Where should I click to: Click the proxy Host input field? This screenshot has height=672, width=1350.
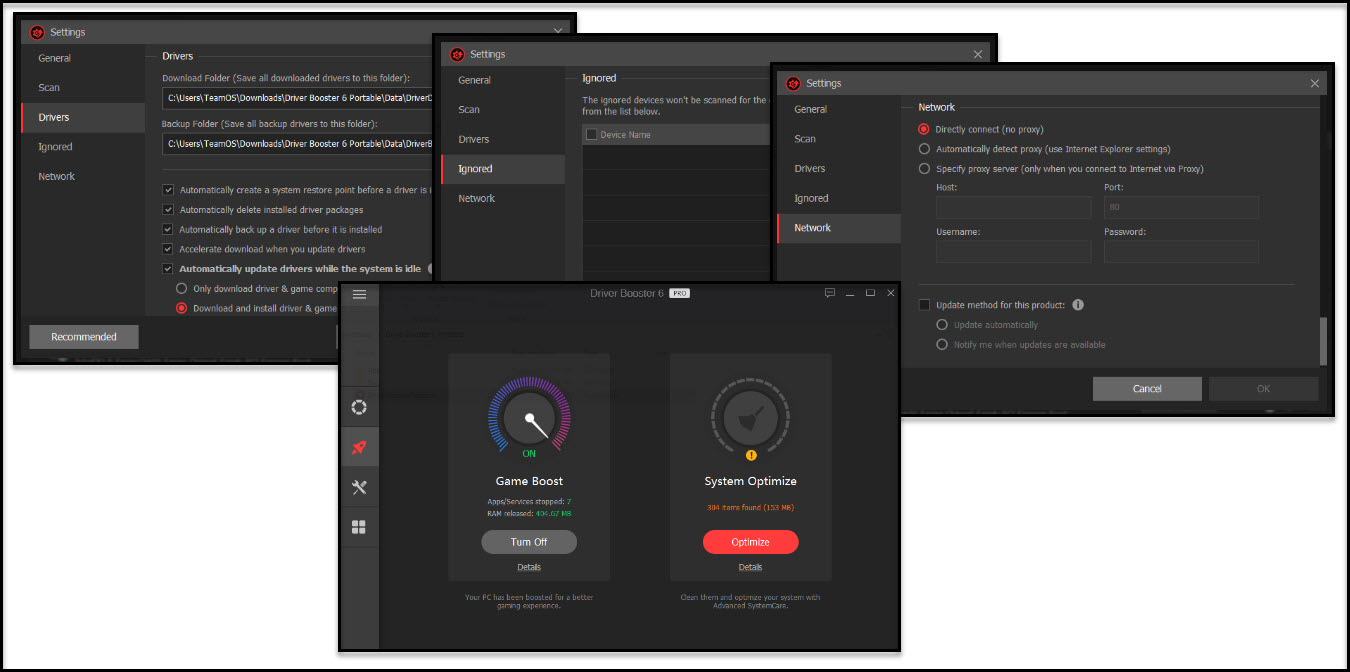[1014, 208]
